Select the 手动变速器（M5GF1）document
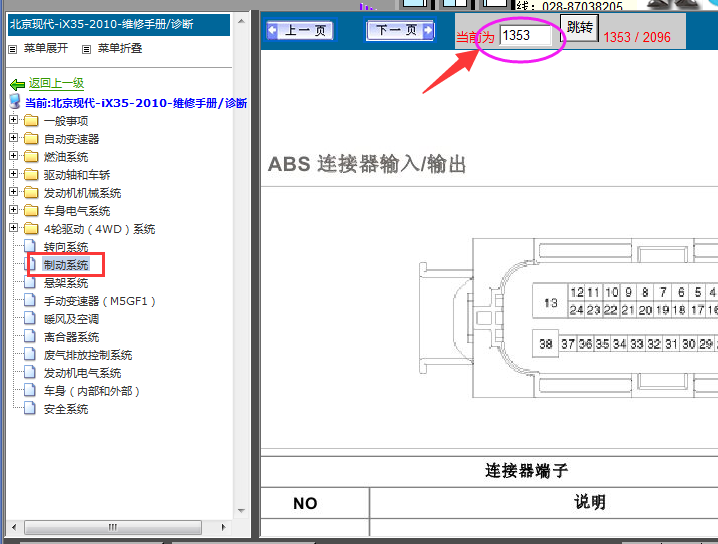 99,301
